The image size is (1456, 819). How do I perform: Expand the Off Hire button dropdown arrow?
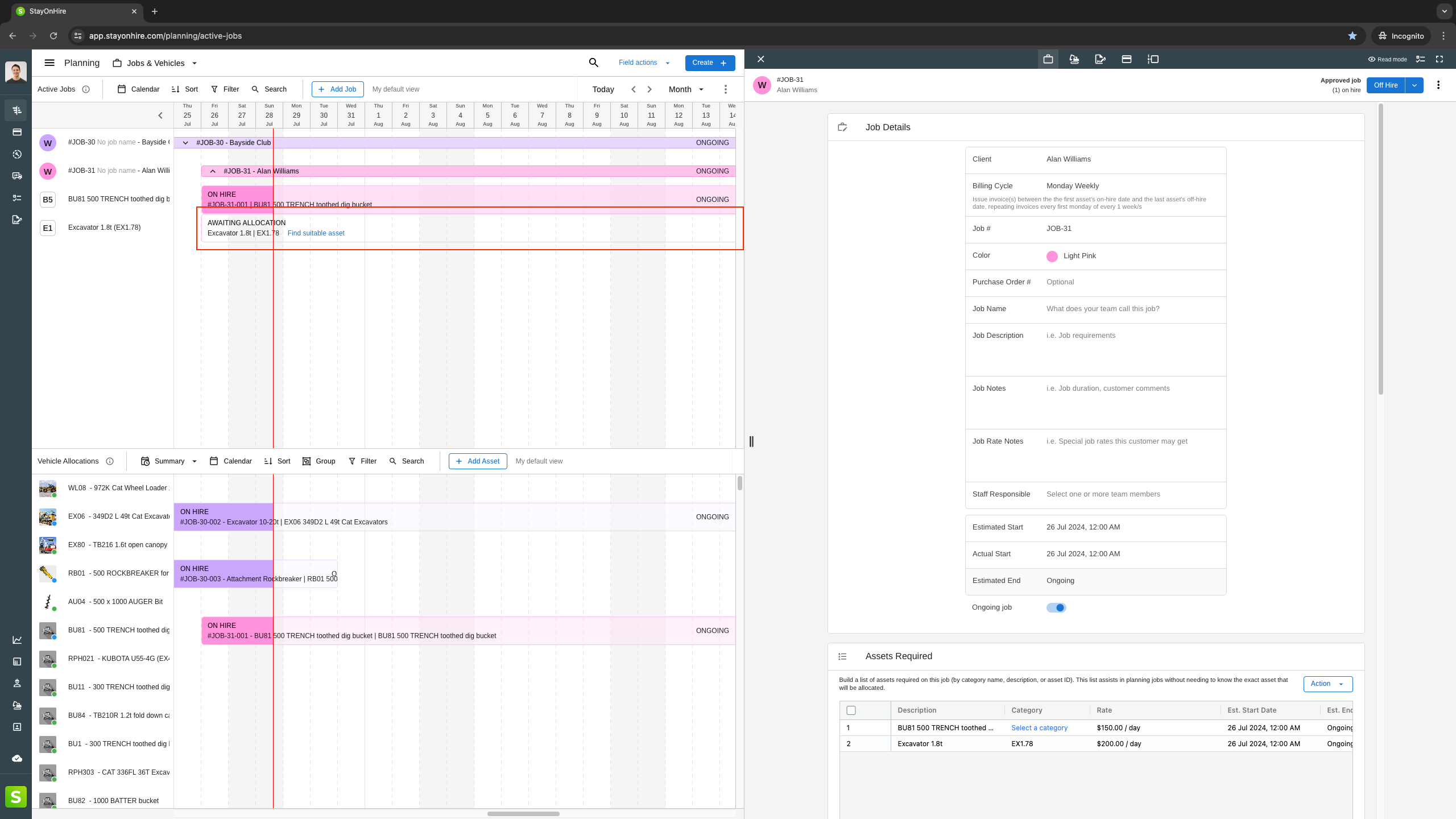1414,85
